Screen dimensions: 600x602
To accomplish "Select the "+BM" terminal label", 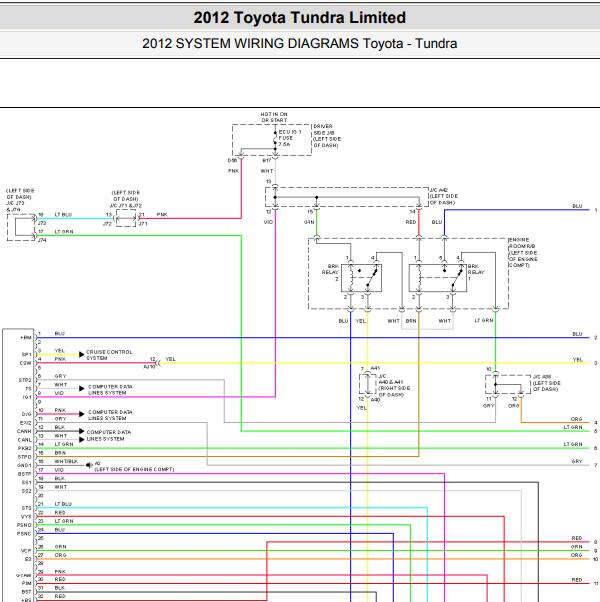I will [x=26, y=338].
